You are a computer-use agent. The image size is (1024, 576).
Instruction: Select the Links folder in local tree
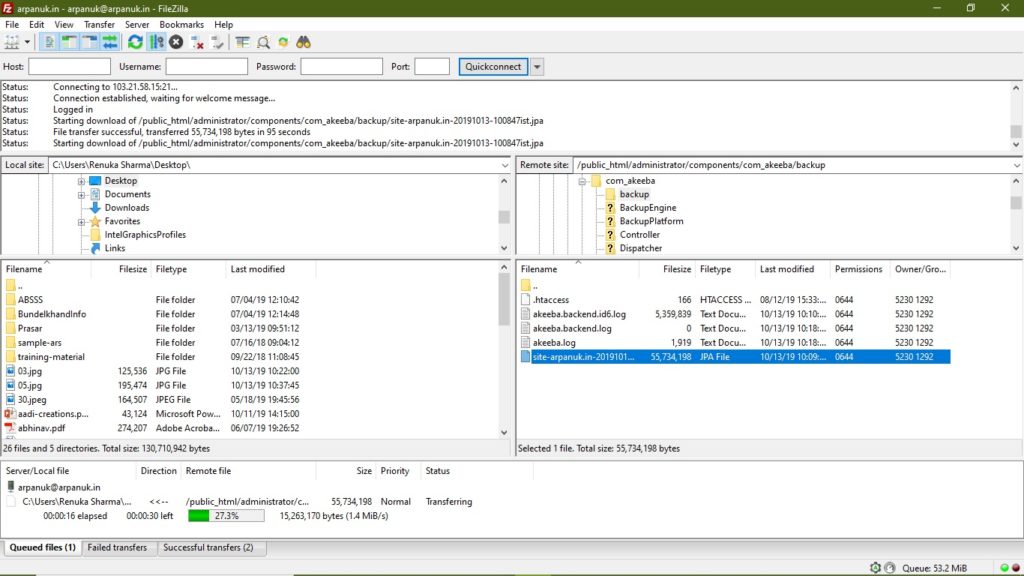click(x=114, y=248)
